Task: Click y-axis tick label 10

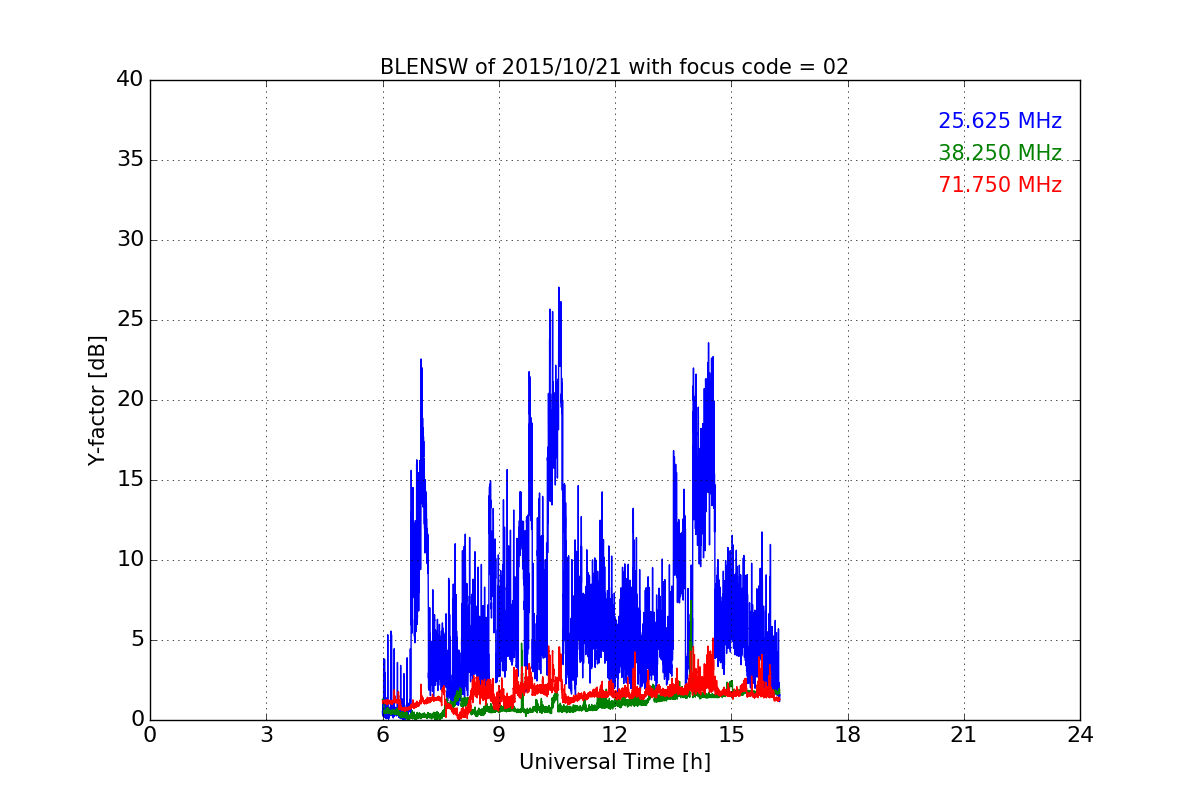Action: click(130, 560)
